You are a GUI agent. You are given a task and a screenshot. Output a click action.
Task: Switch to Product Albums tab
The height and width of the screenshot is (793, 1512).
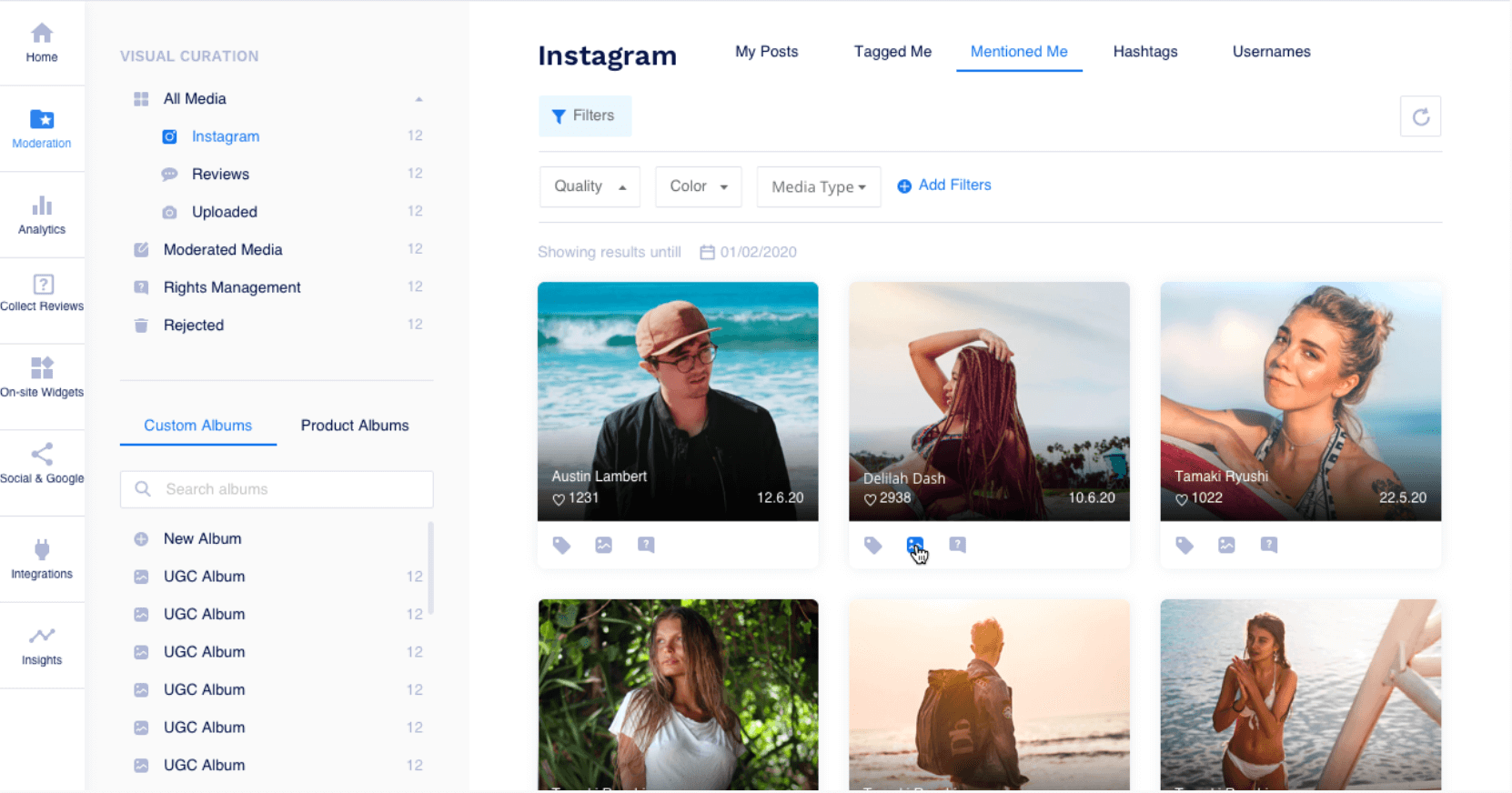tap(355, 426)
